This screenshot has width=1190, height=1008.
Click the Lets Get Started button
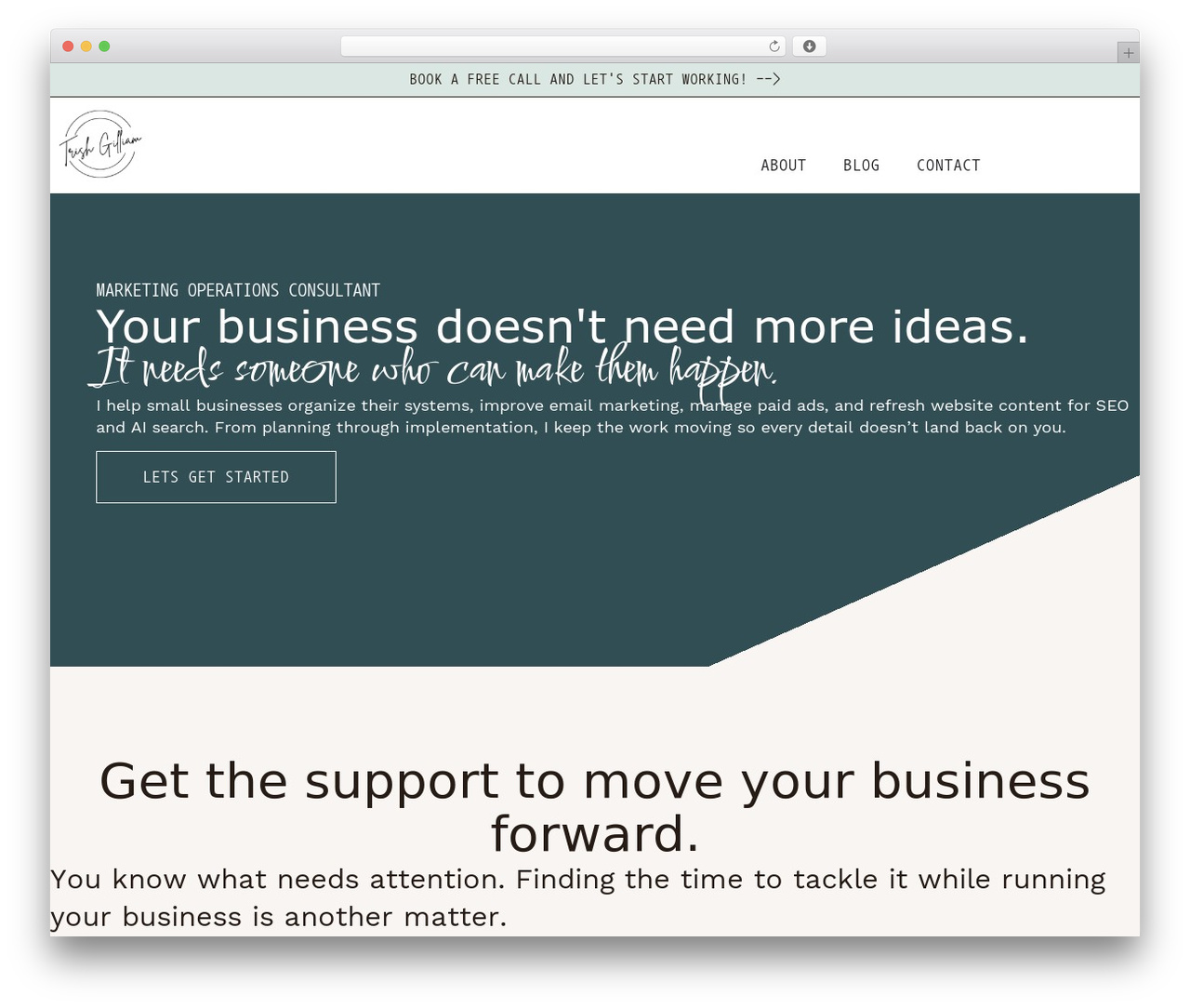tap(216, 477)
